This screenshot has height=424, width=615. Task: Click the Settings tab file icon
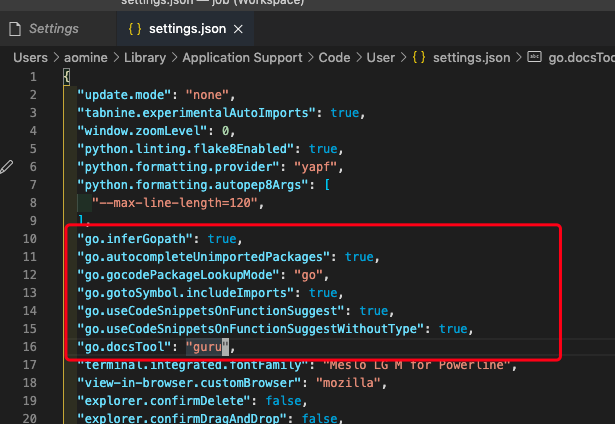pyautogui.click(x=15, y=29)
